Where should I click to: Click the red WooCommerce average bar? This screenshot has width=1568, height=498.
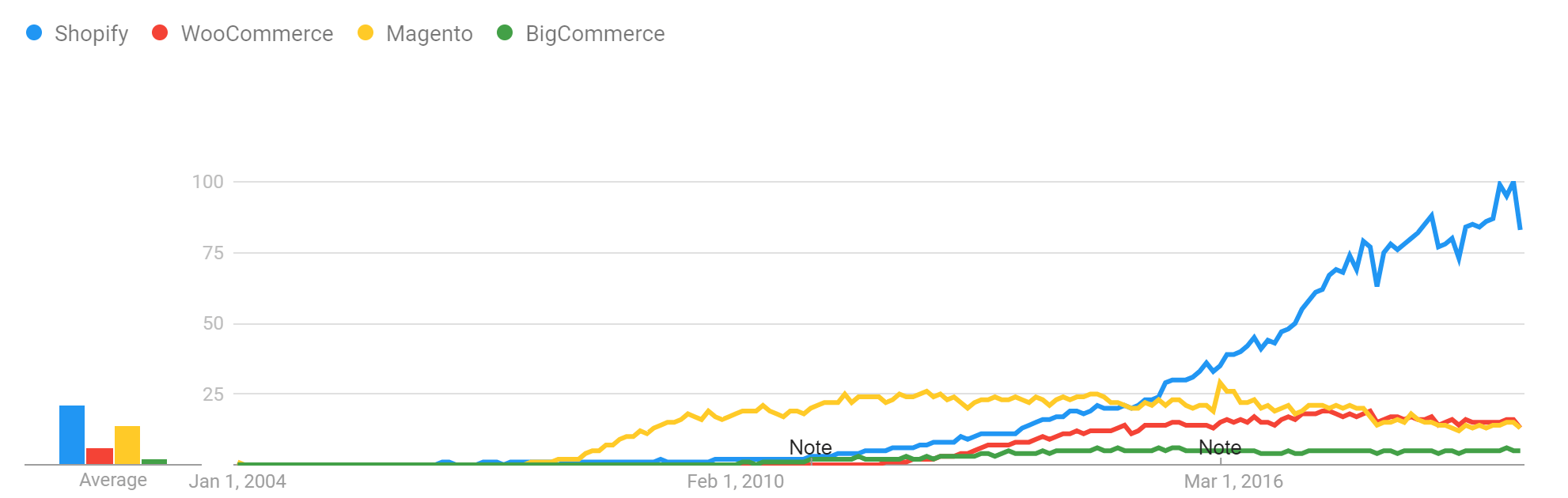100,456
